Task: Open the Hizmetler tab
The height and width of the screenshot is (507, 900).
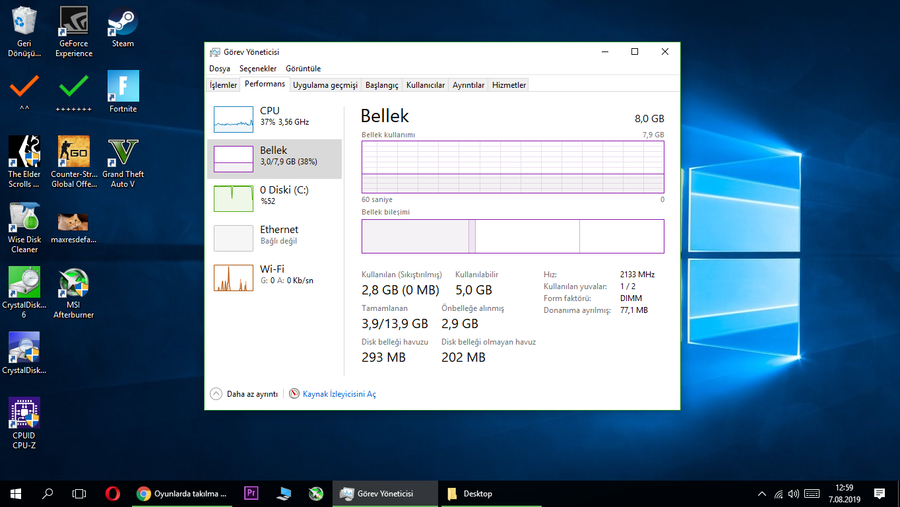Action: point(509,85)
